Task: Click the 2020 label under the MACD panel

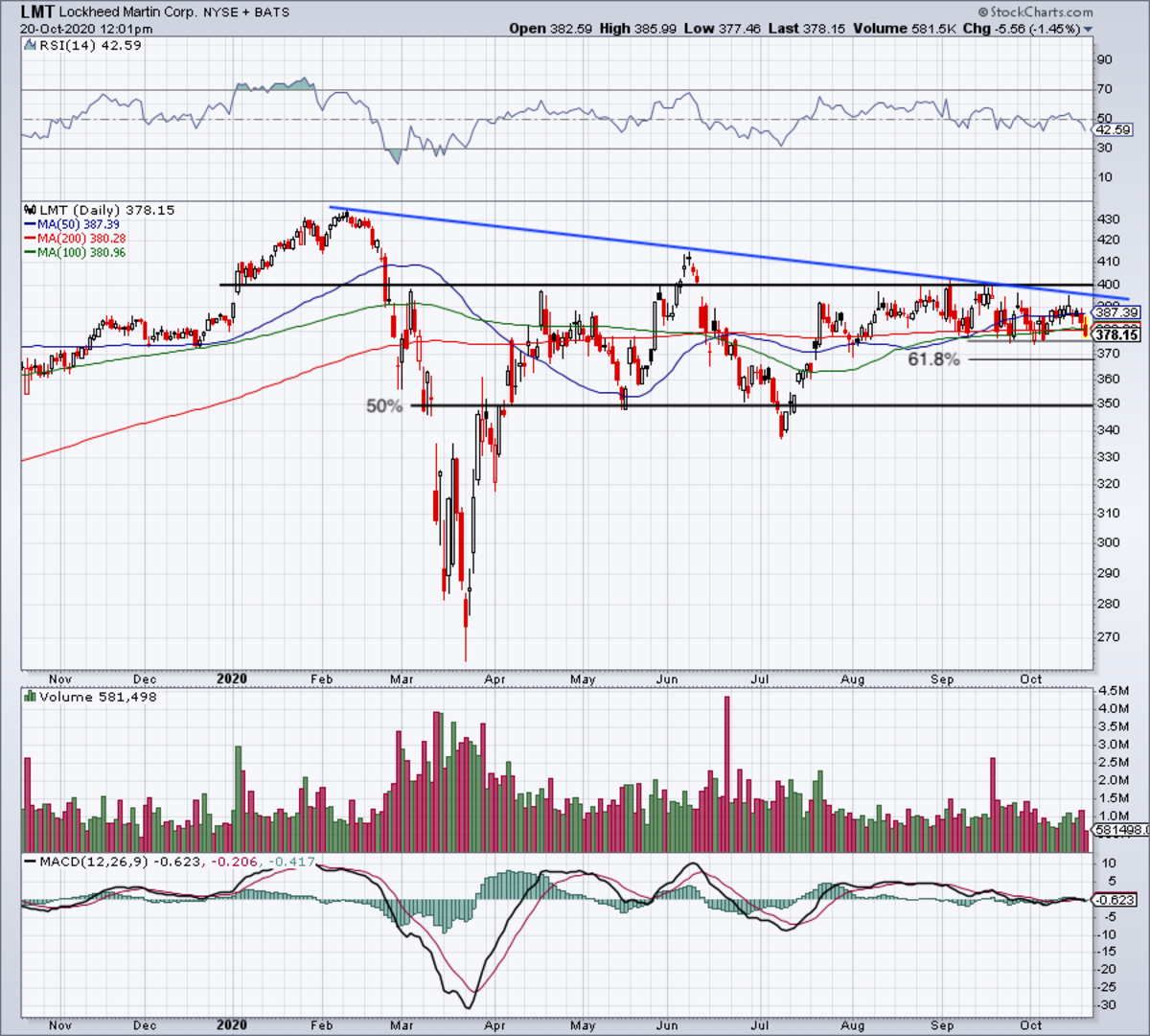Action: pos(231,1024)
